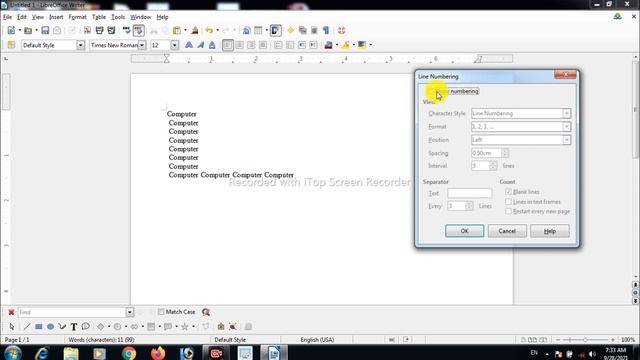Click Help in Line Numbering dialog
The image size is (640, 360).
pos(550,231)
